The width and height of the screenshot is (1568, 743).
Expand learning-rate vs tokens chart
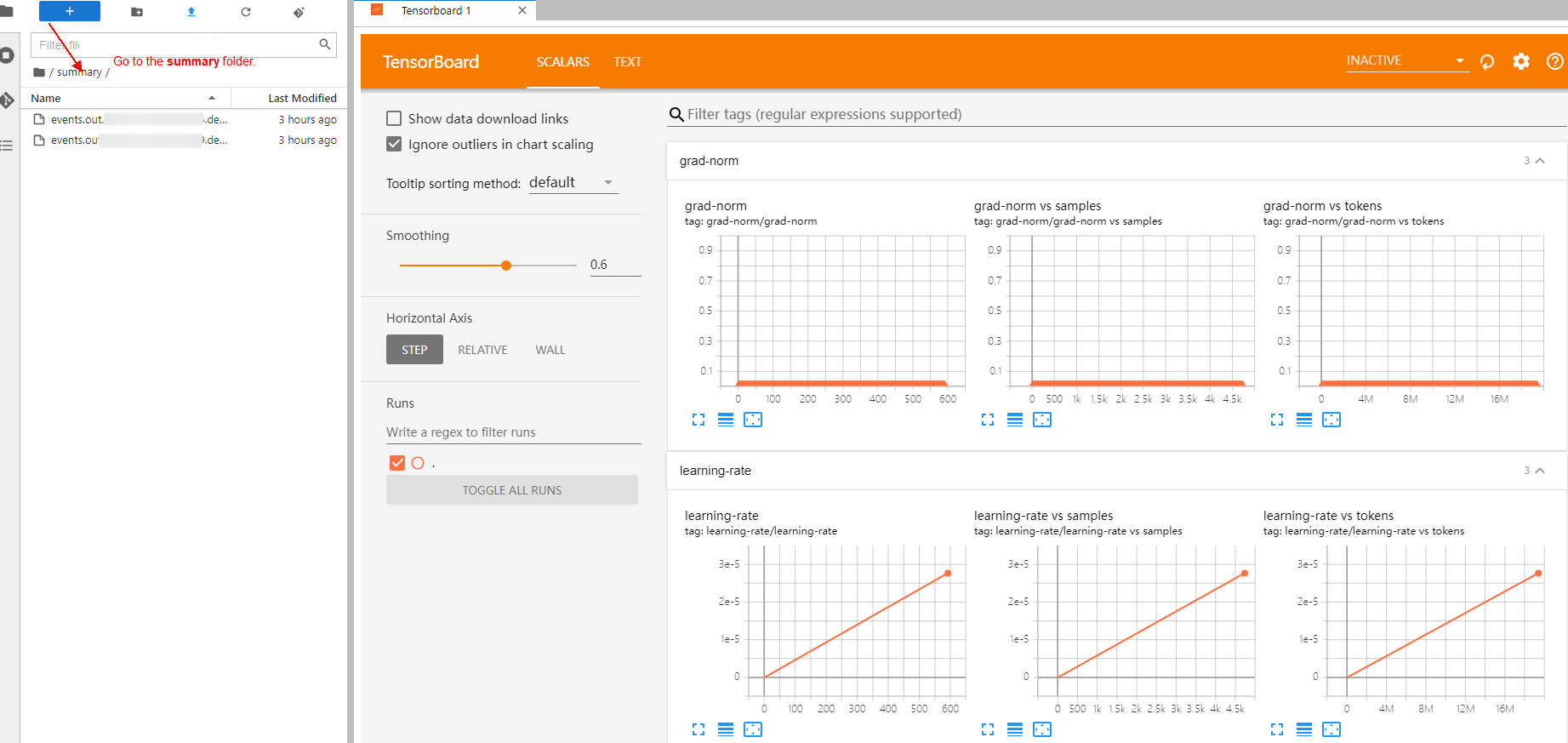1277,729
